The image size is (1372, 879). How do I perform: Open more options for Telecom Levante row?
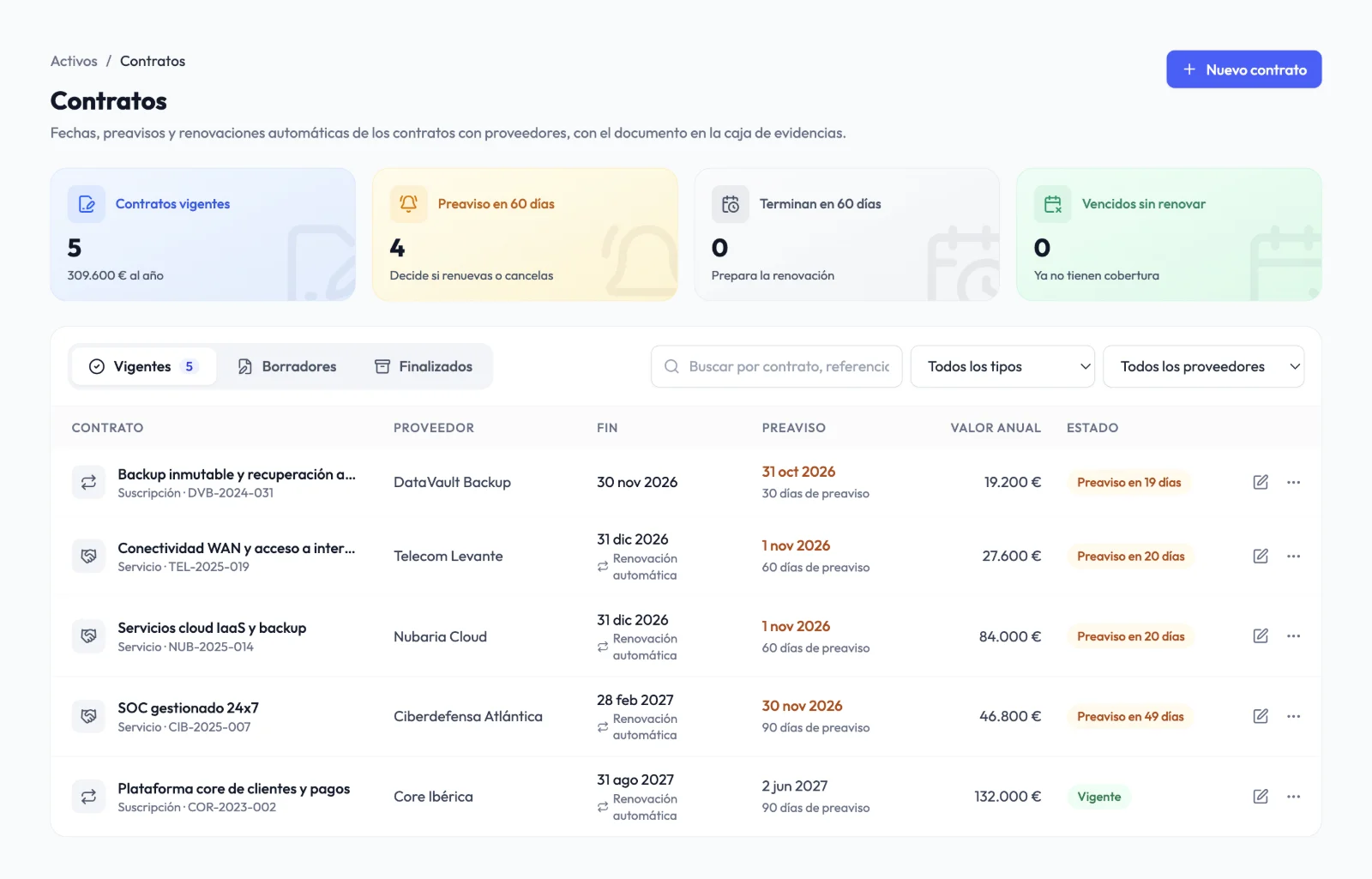(x=1293, y=556)
